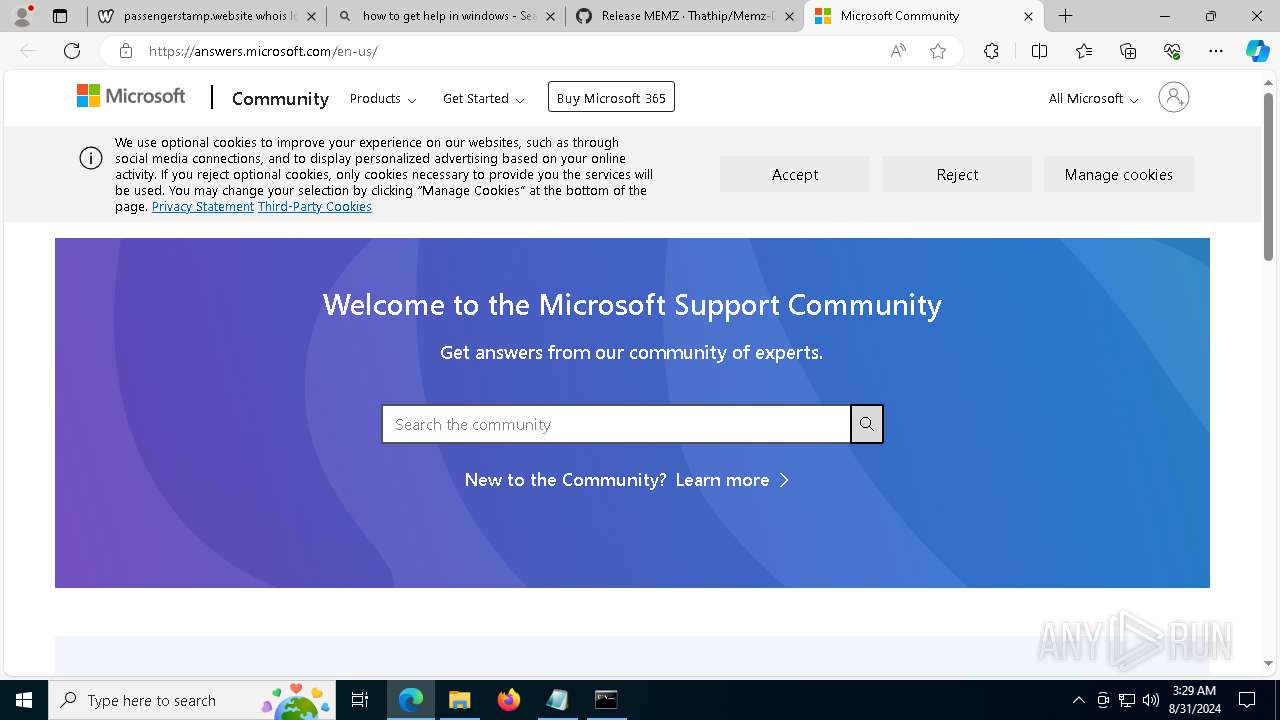The width and height of the screenshot is (1280, 720).
Task: Click the page vertical scrollbar thumb
Action: pos(1268,176)
